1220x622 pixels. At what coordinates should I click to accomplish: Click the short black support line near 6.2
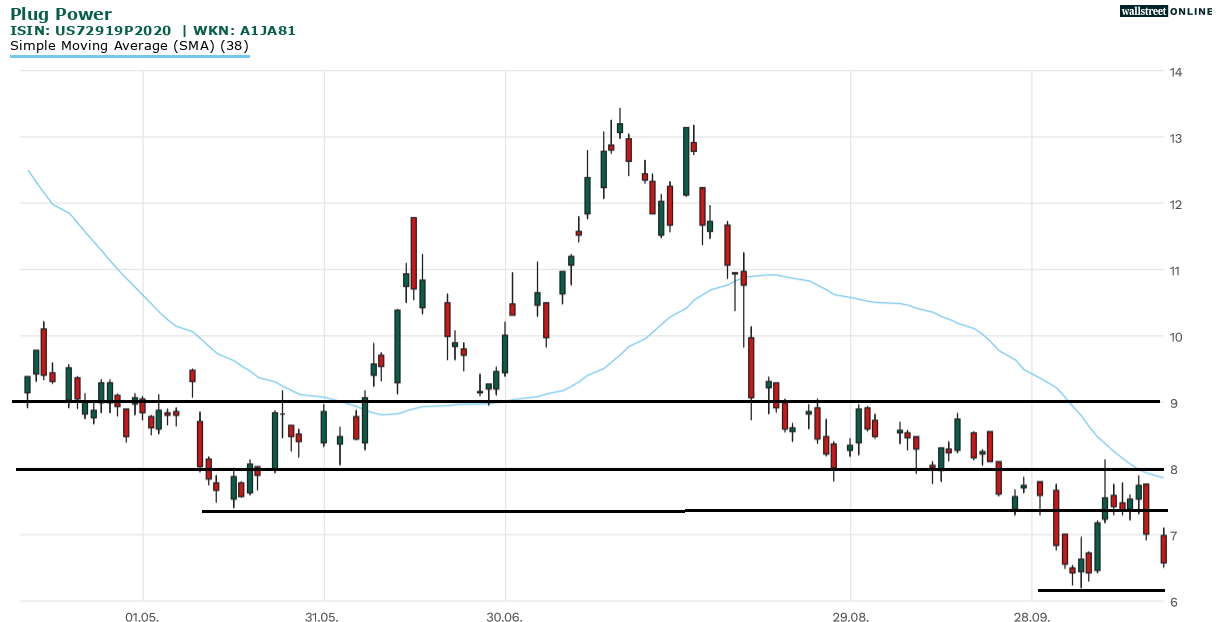1100,590
